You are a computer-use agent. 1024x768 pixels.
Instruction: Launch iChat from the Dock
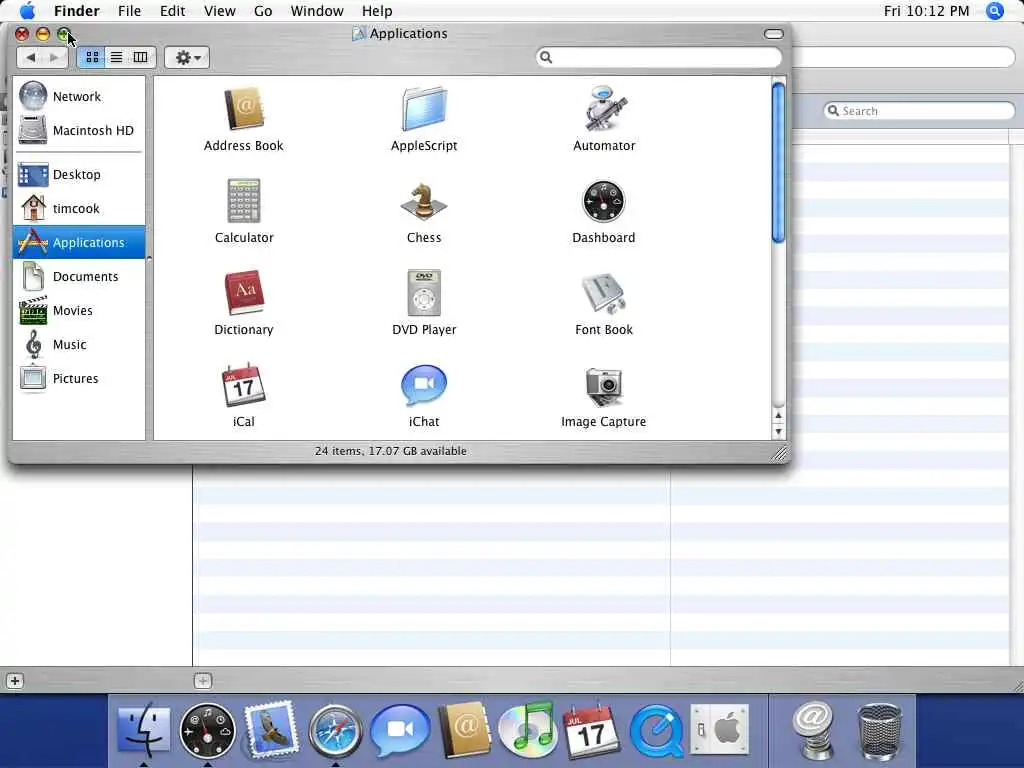pyautogui.click(x=400, y=730)
